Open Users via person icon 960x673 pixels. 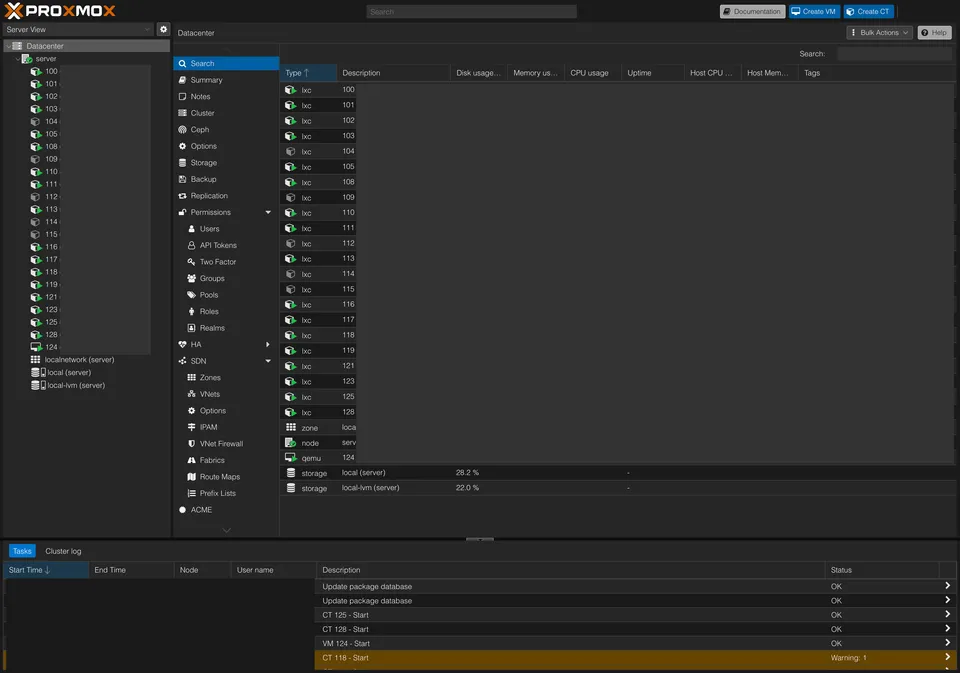[192, 229]
